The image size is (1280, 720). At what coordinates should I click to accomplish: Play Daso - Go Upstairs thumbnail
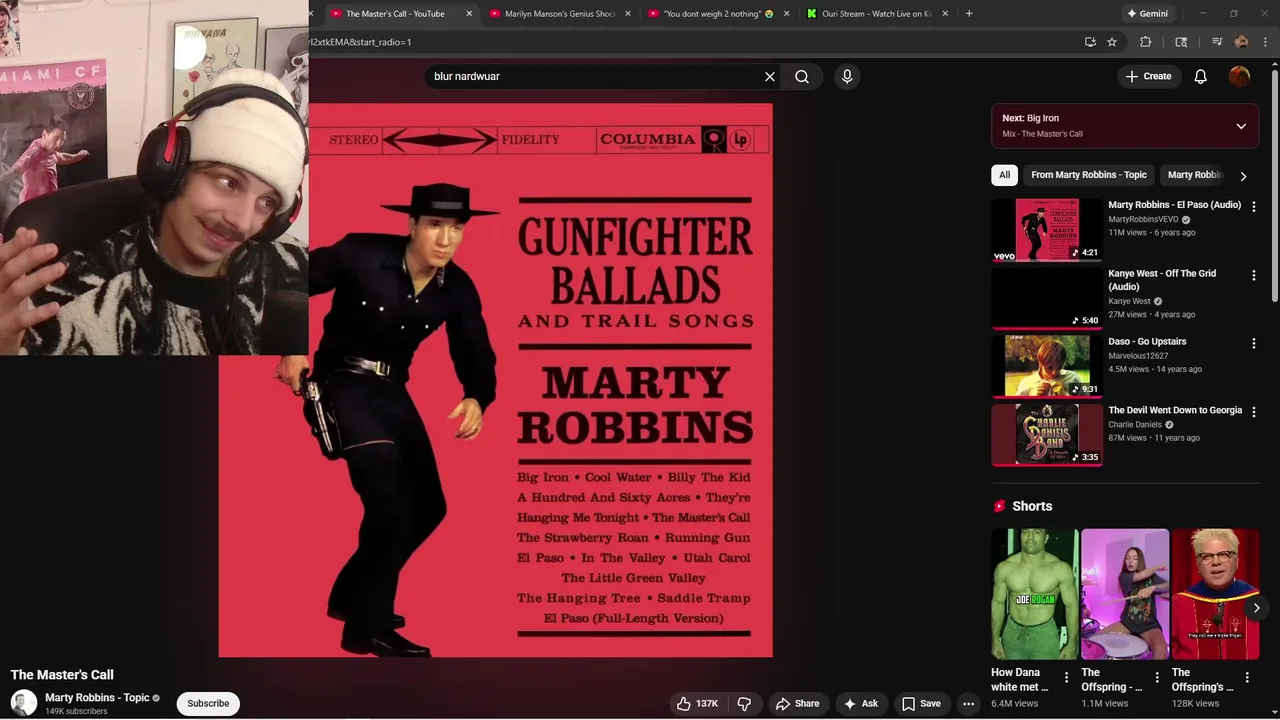[x=1046, y=366]
